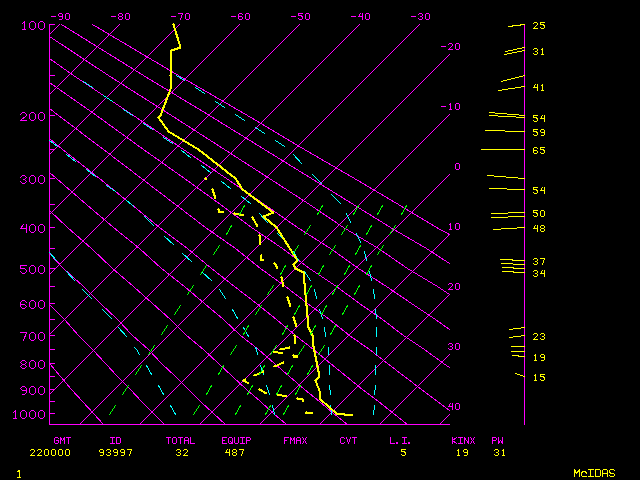Select the KINX header label
This screenshot has width=640, height=480.
coord(463,440)
